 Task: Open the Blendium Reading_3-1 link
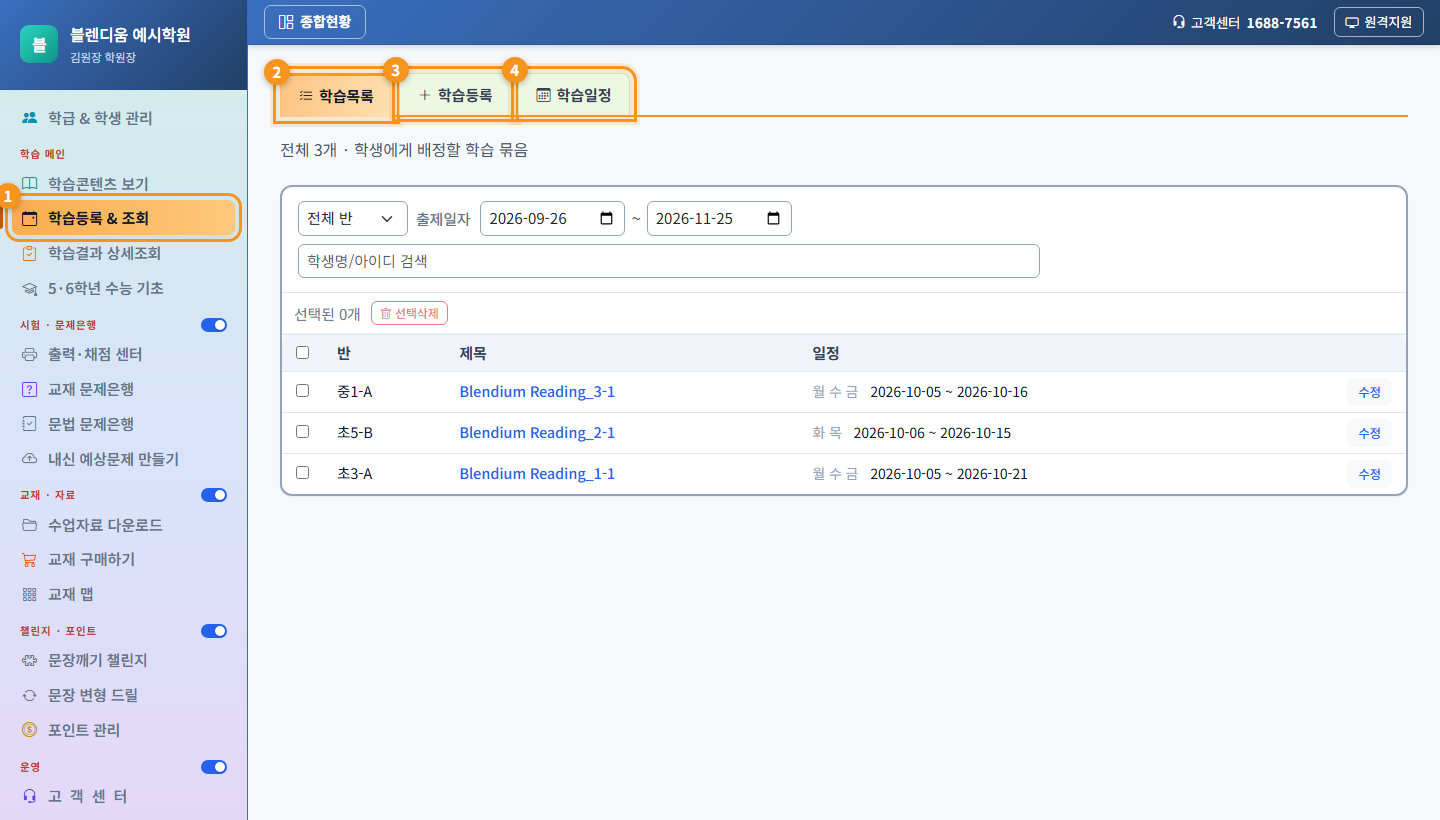[537, 392]
